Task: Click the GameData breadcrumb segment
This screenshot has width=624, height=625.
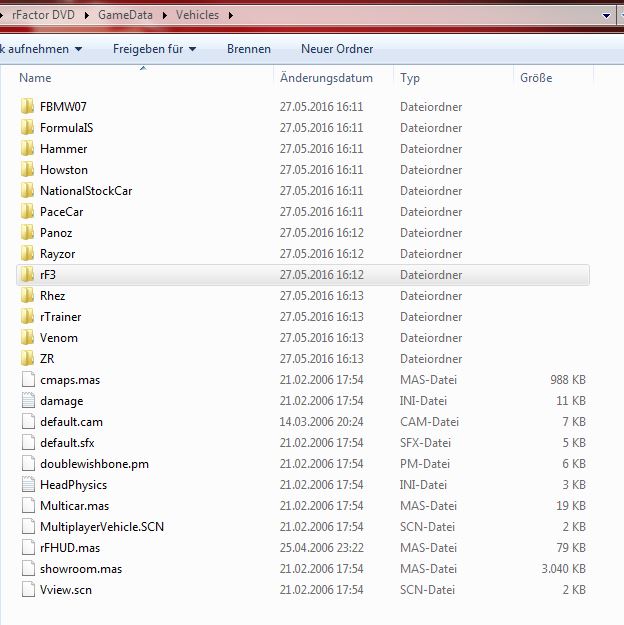Action: coord(125,16)
